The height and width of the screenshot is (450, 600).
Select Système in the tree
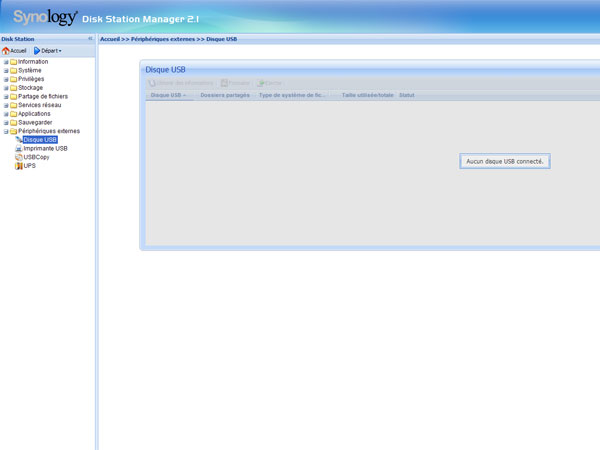(x=29, y=70)
